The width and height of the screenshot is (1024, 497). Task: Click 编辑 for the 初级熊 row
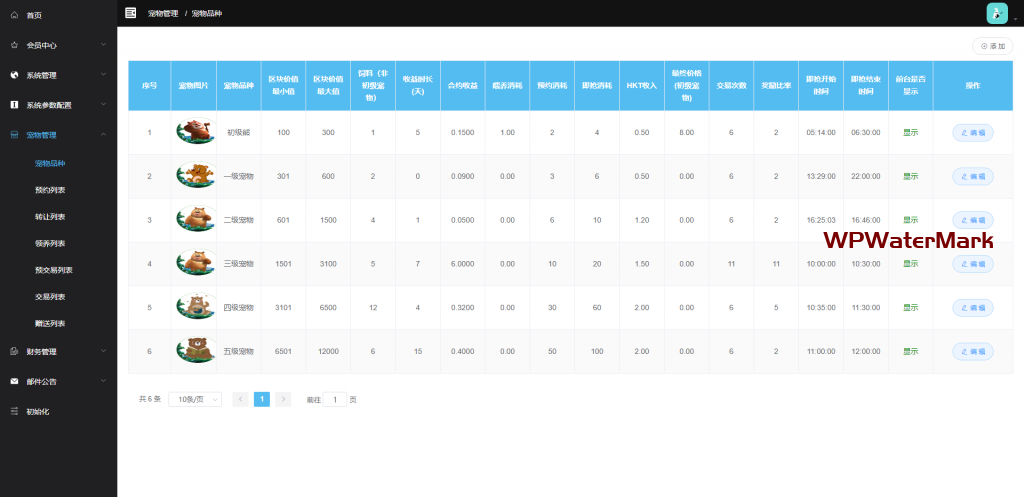(x=972, y=132)
